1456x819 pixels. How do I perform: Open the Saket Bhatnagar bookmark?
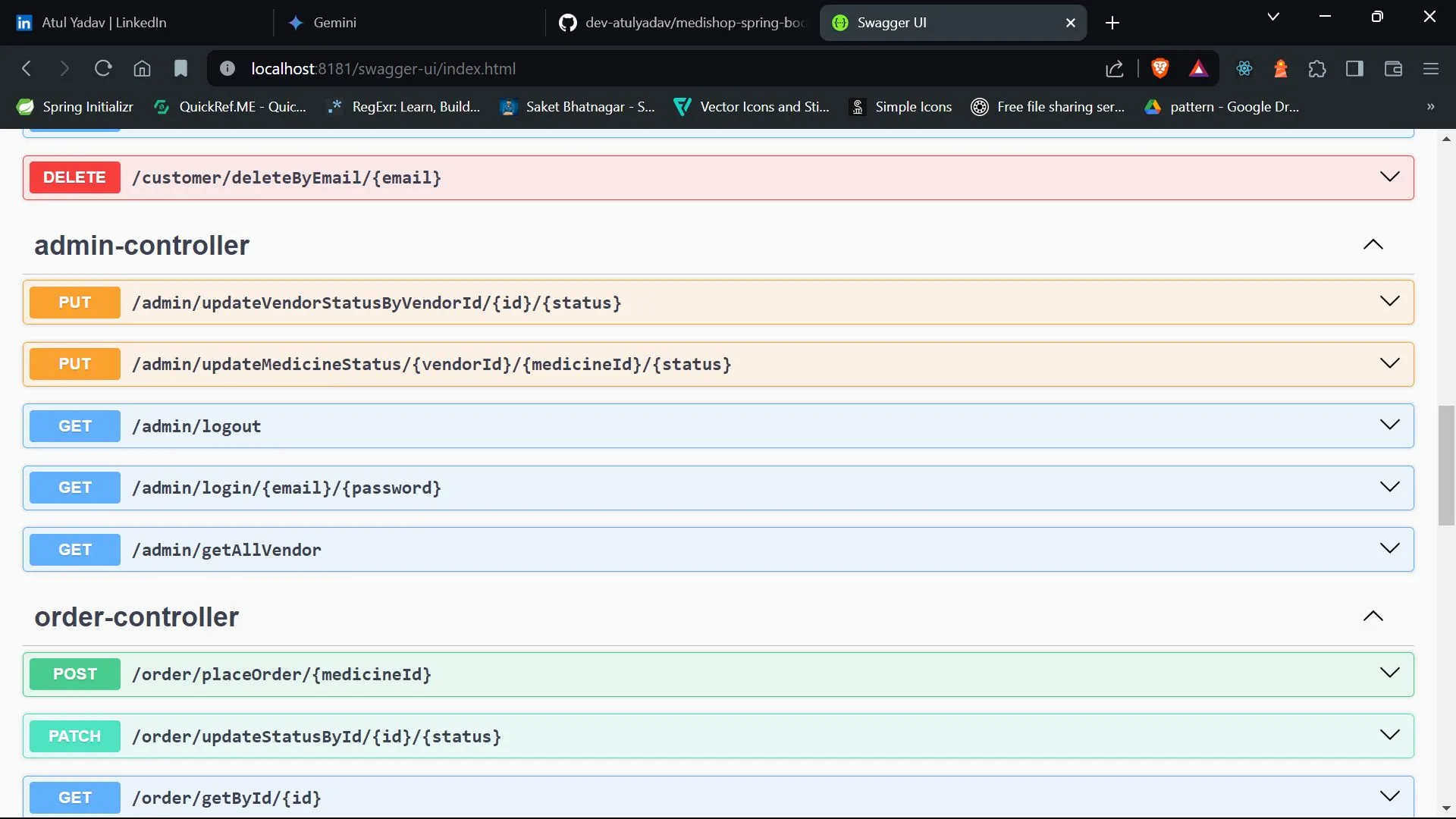pyautogui.click(x=577, y=107)
